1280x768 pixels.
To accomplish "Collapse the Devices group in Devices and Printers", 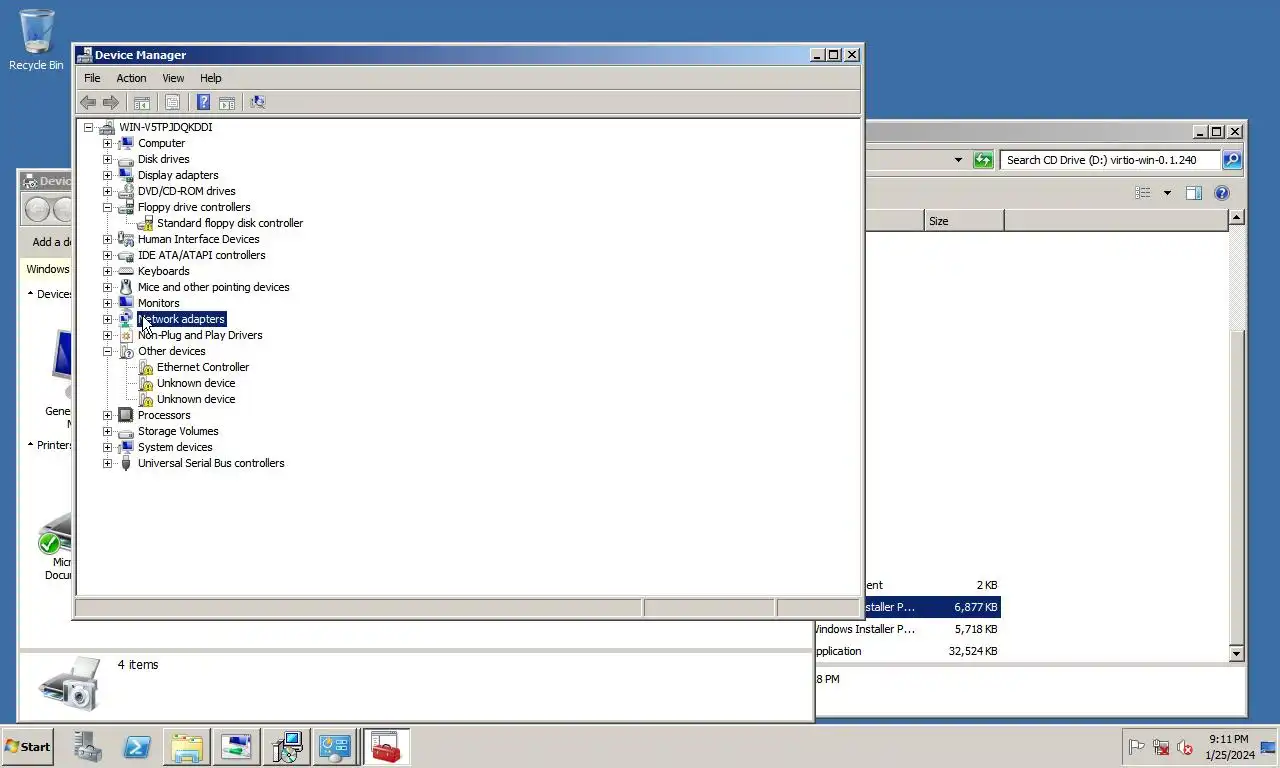I will tap(31, 294).
